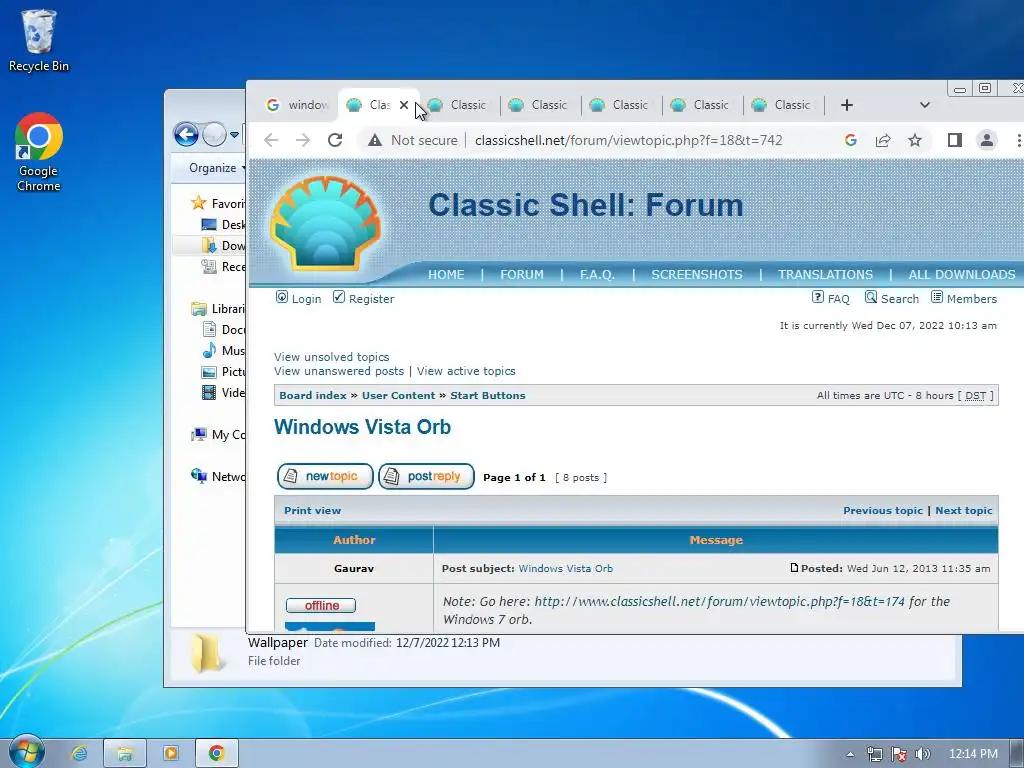Screen dimensions: 1024x768
Task: Open Start Buttons breadcrumb link
Action: click(488, 396)
